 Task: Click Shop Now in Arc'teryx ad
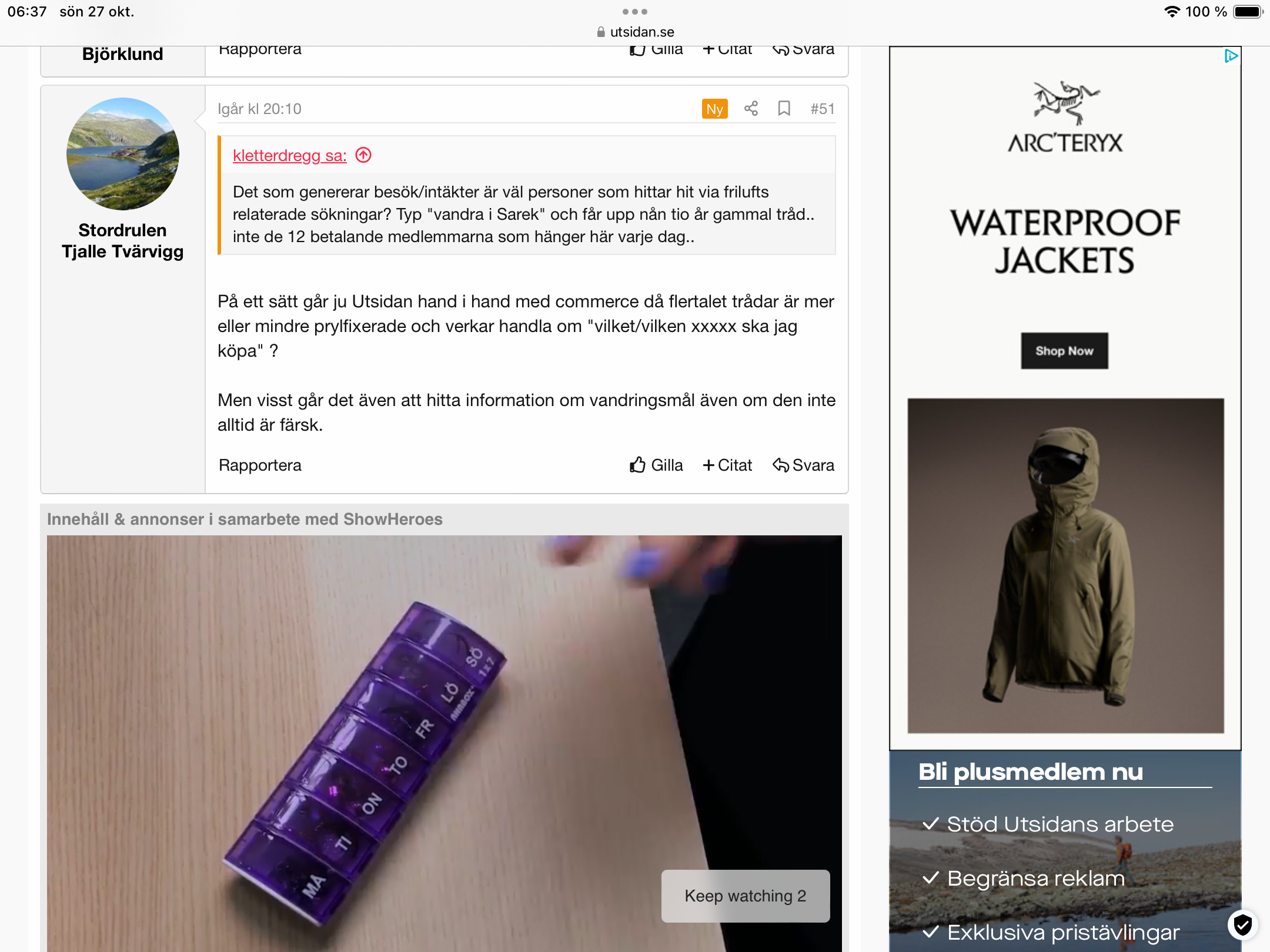click(x=1064, y=351)
